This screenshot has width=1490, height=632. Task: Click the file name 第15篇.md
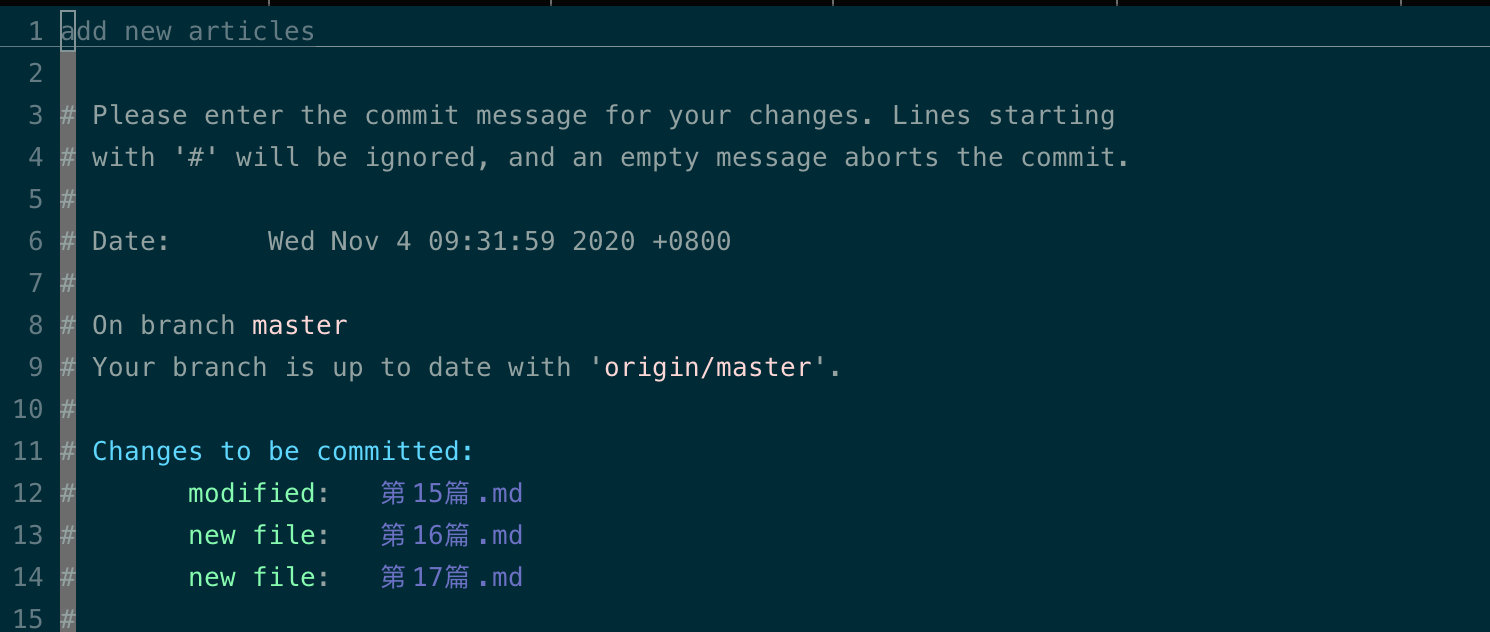452,493
